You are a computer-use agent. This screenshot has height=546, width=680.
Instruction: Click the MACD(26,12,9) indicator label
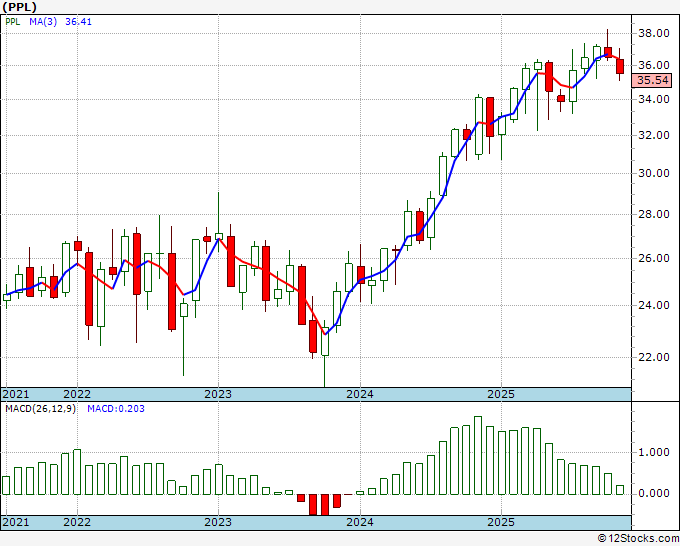tap(40, 409)
